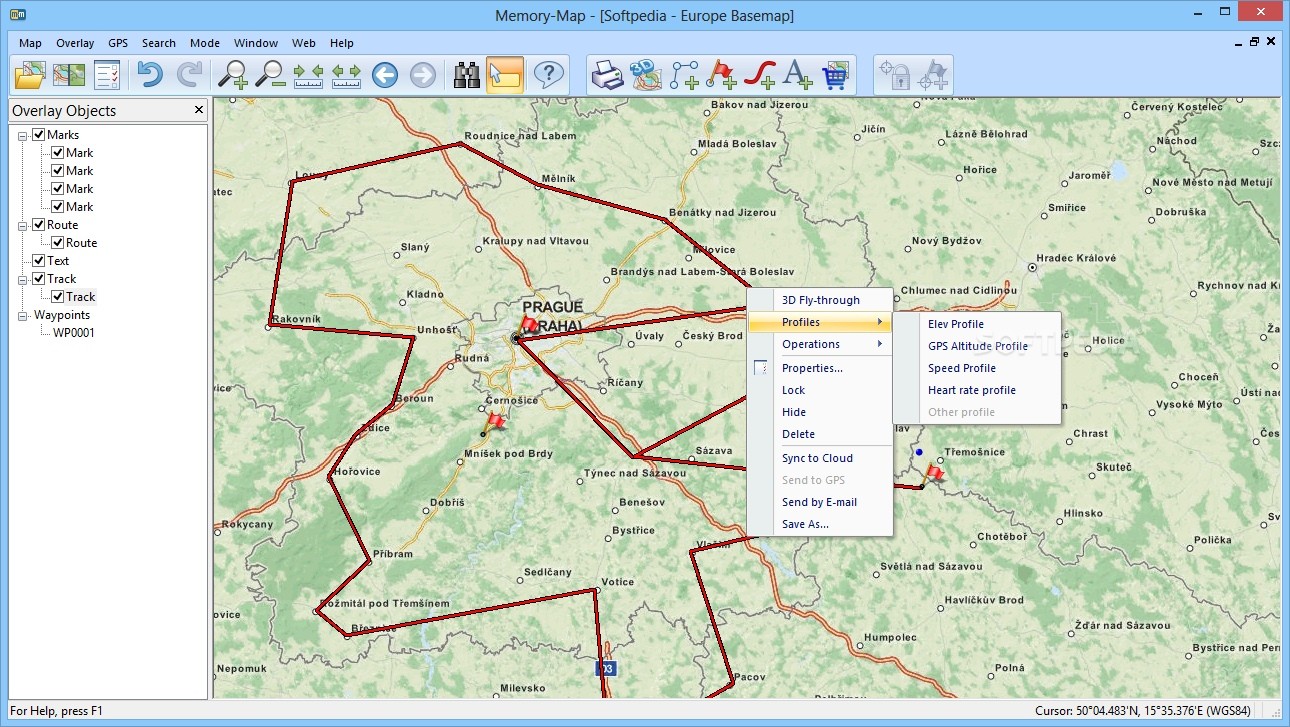
Task: Select the red flag mark on Prague
Action: coord(530,324)
